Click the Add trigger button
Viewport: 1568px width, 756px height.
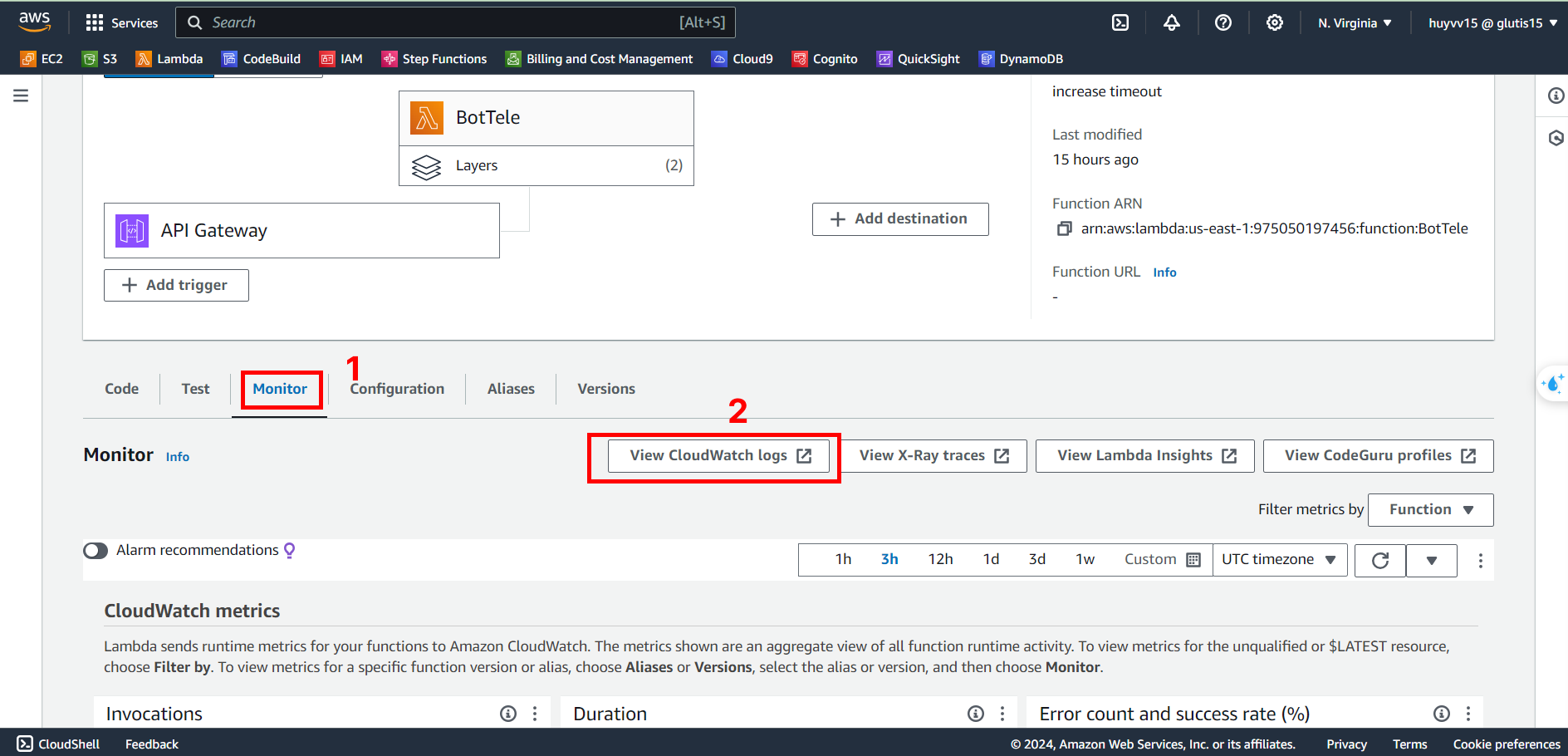coord(176,285)
